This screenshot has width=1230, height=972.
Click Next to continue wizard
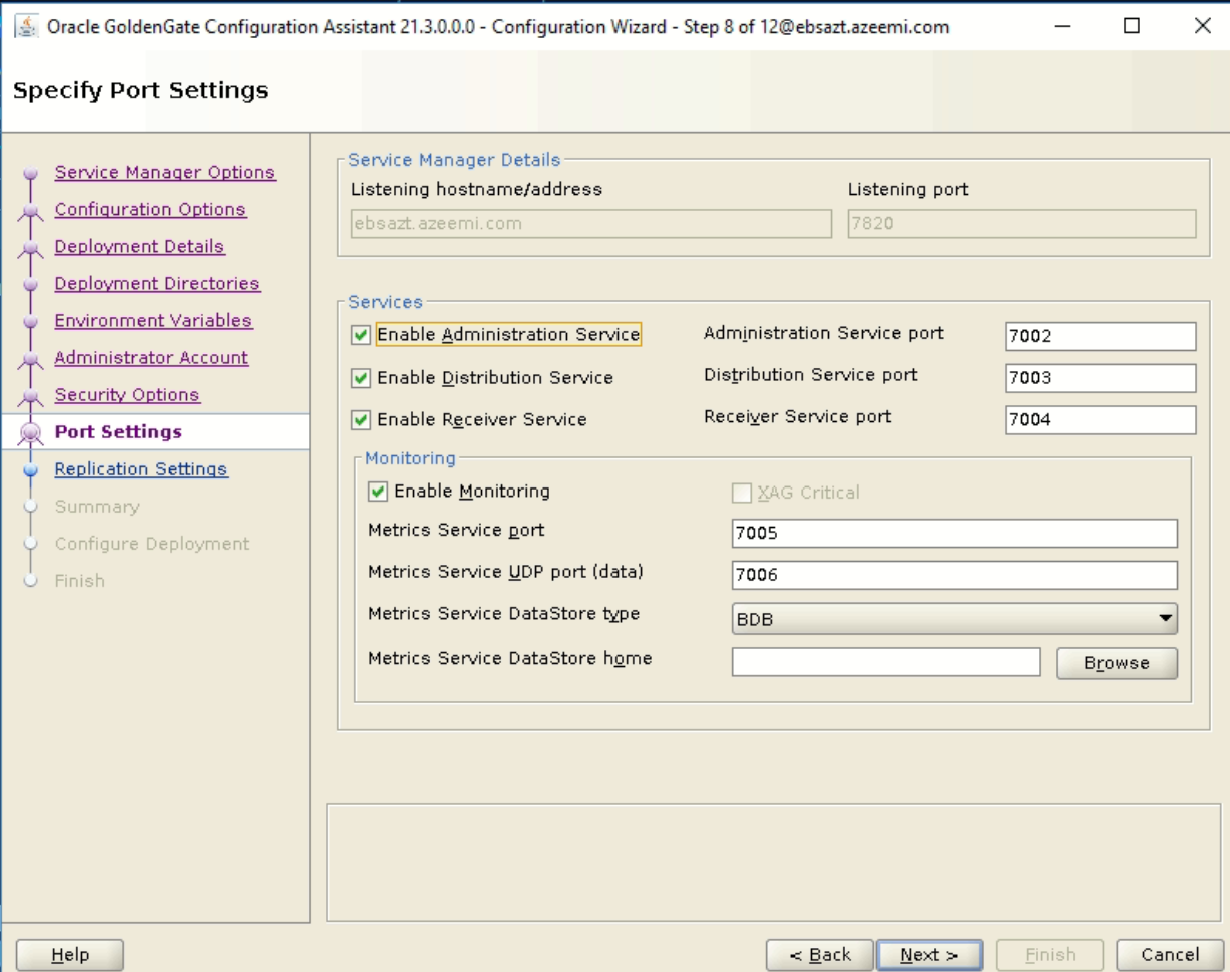[929, 955]
